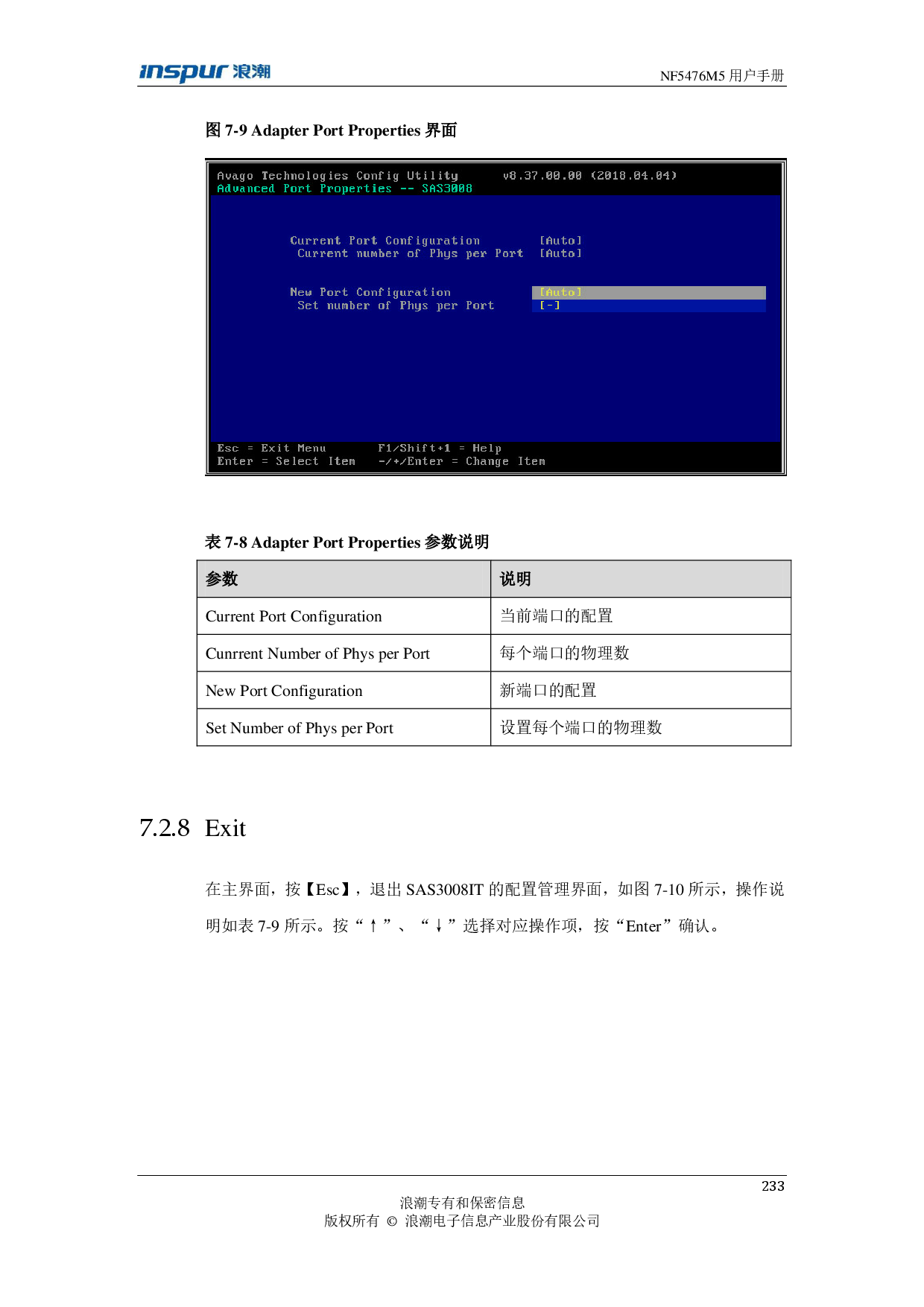924x1307 pixels.
Task: Click the Current number of Phys [Auto] value
Action: (560, 254)
